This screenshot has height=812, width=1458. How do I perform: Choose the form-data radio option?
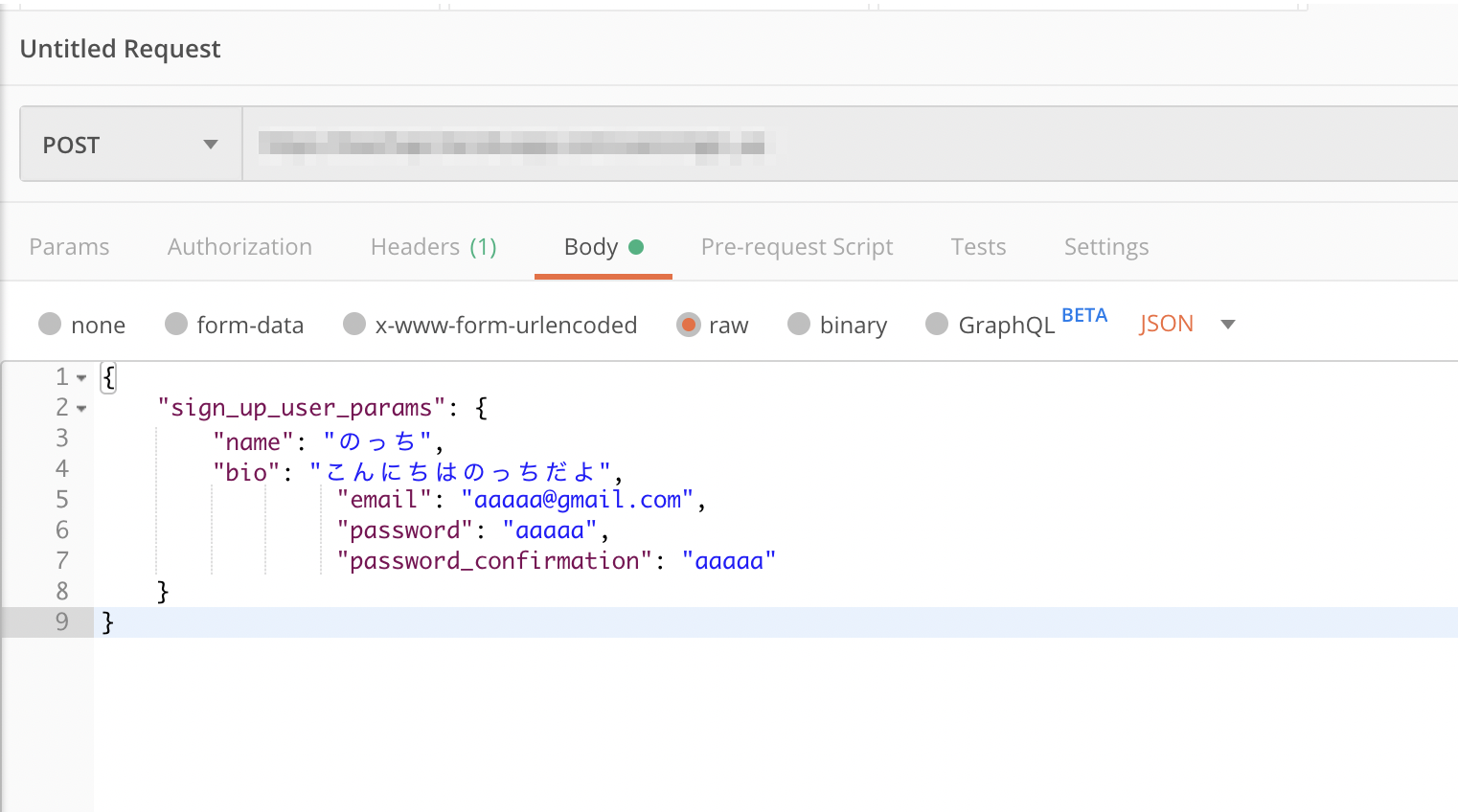click(176, 325)
